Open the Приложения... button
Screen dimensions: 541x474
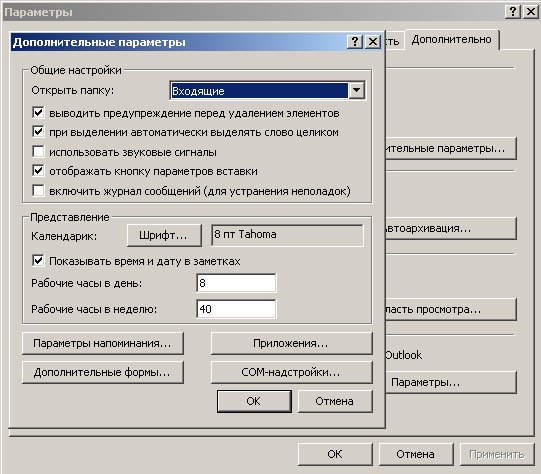[292, 343]
